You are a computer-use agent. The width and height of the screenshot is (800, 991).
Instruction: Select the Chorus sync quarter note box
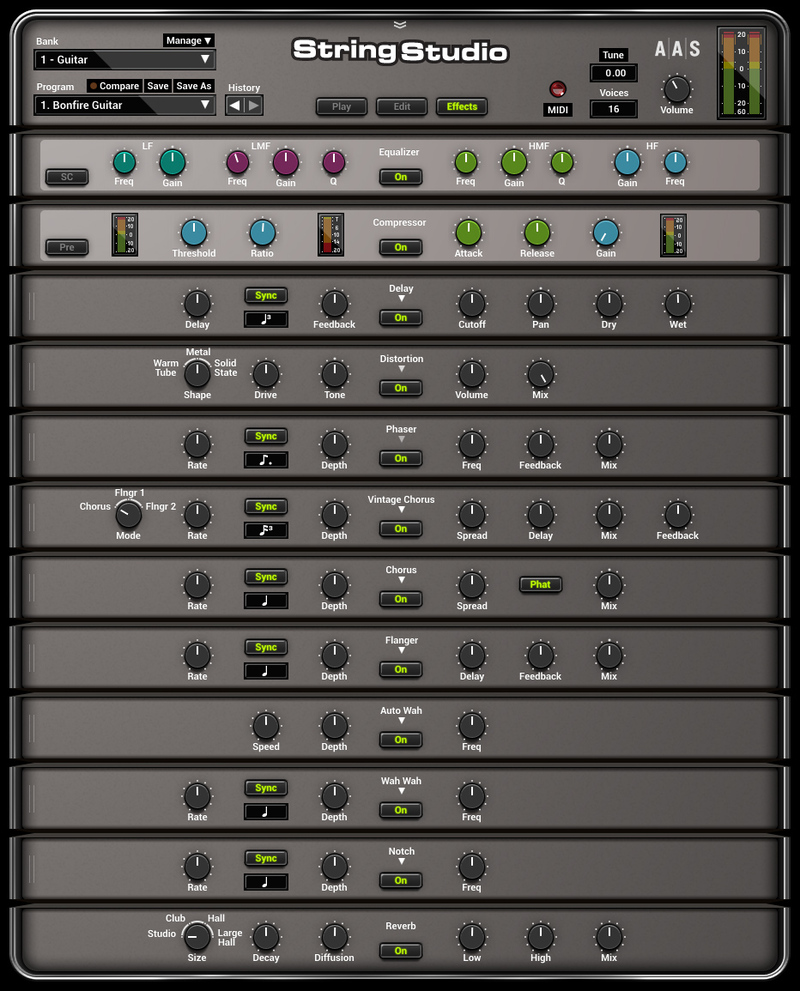(x=266, y=600)
